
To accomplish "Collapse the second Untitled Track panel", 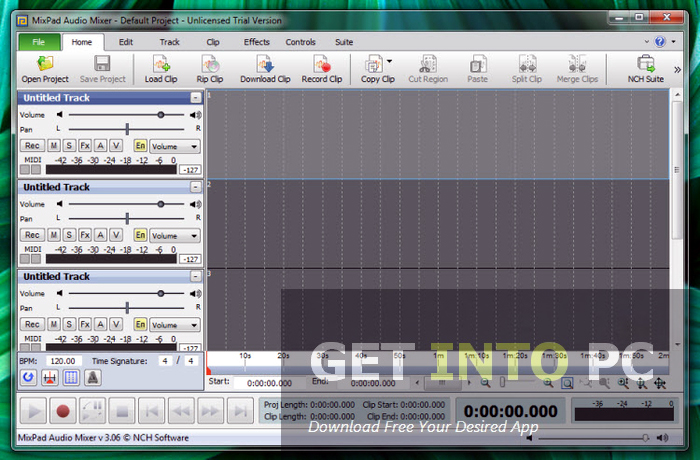I will point(196,187).
